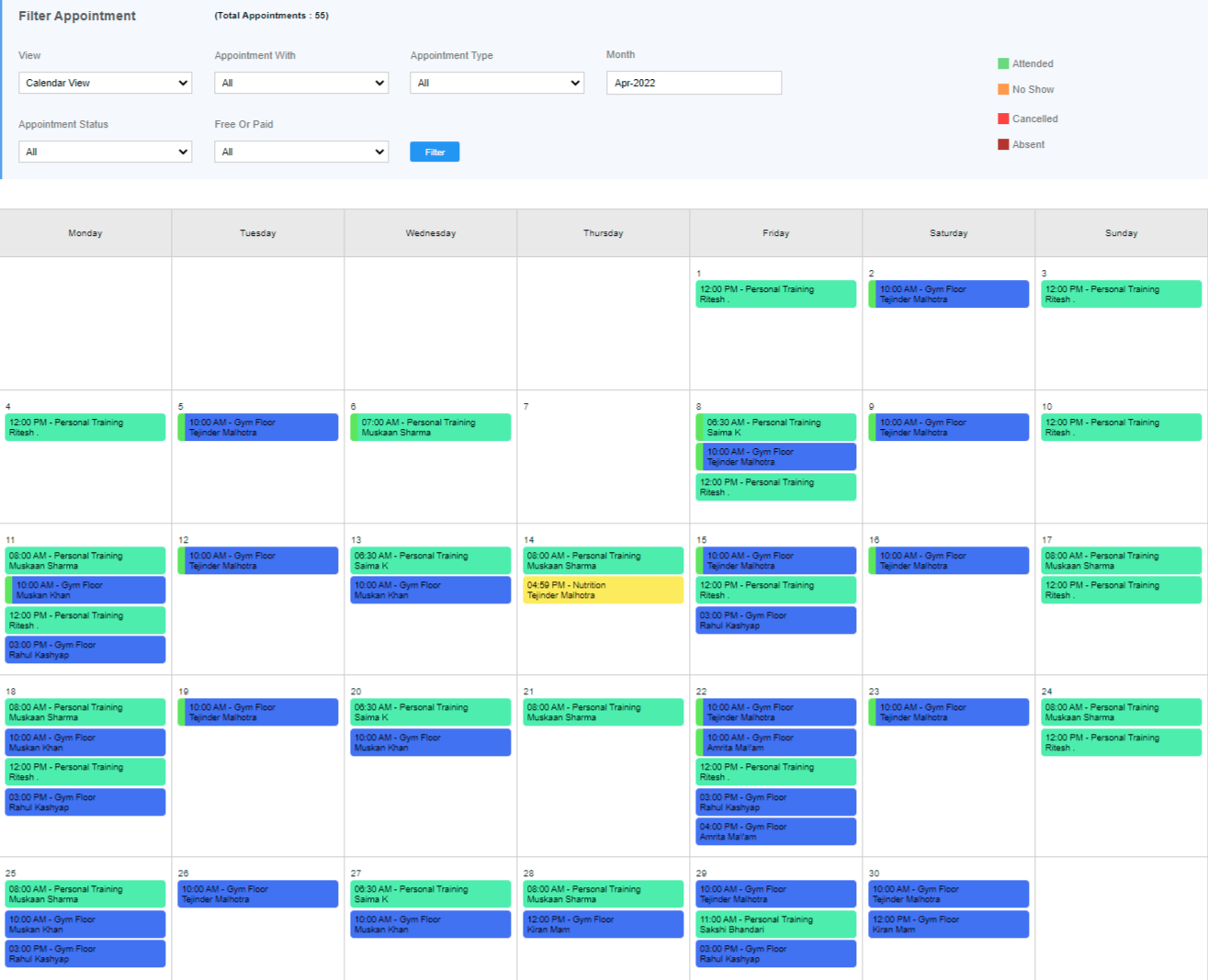Open April 6 07:00 AM Muskaan Sharma appointment

[431, 427]
